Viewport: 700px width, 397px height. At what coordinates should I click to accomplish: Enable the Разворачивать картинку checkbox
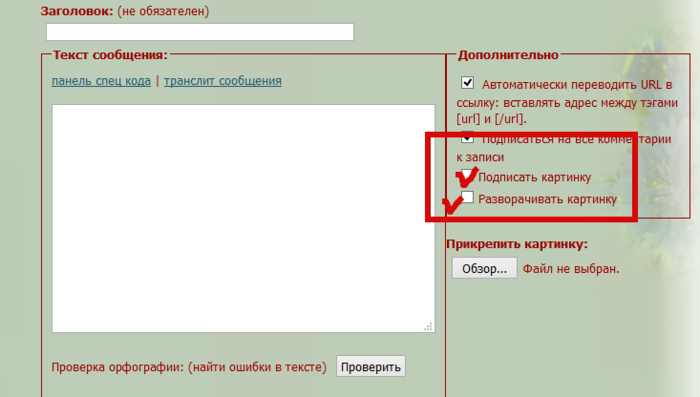click(467, 197)
